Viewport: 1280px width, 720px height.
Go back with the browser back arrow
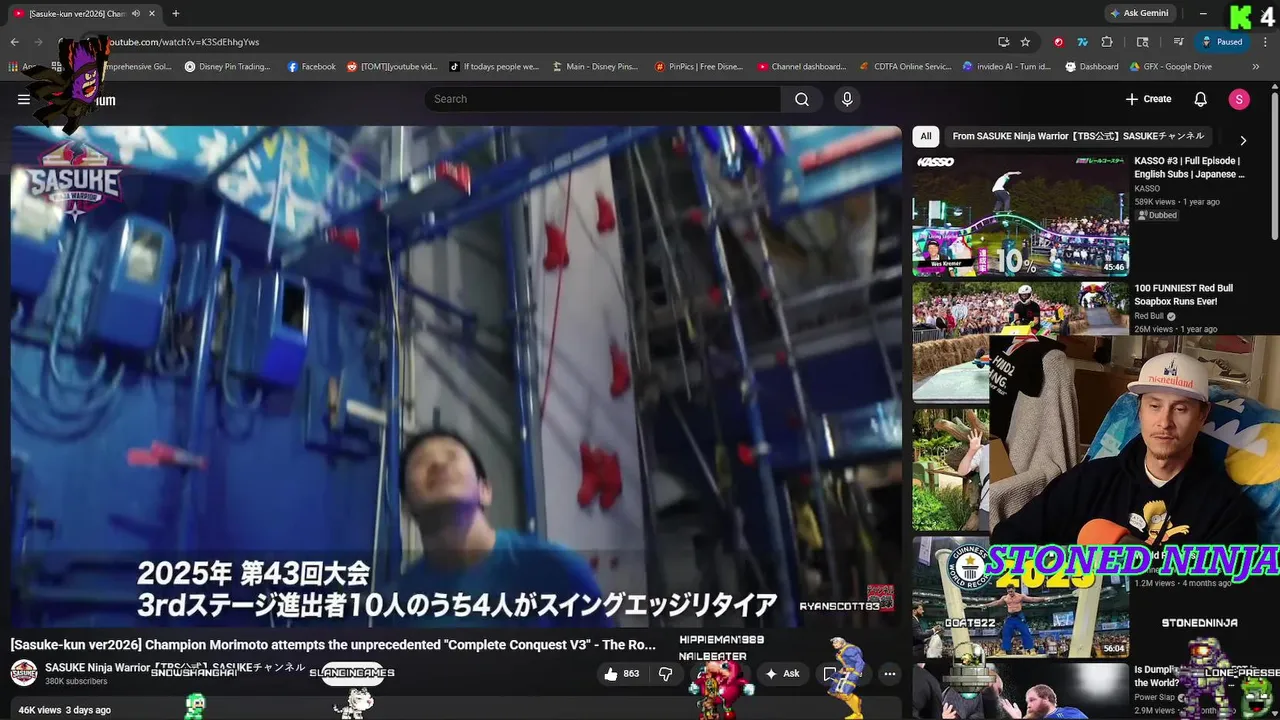pos(14,42)
